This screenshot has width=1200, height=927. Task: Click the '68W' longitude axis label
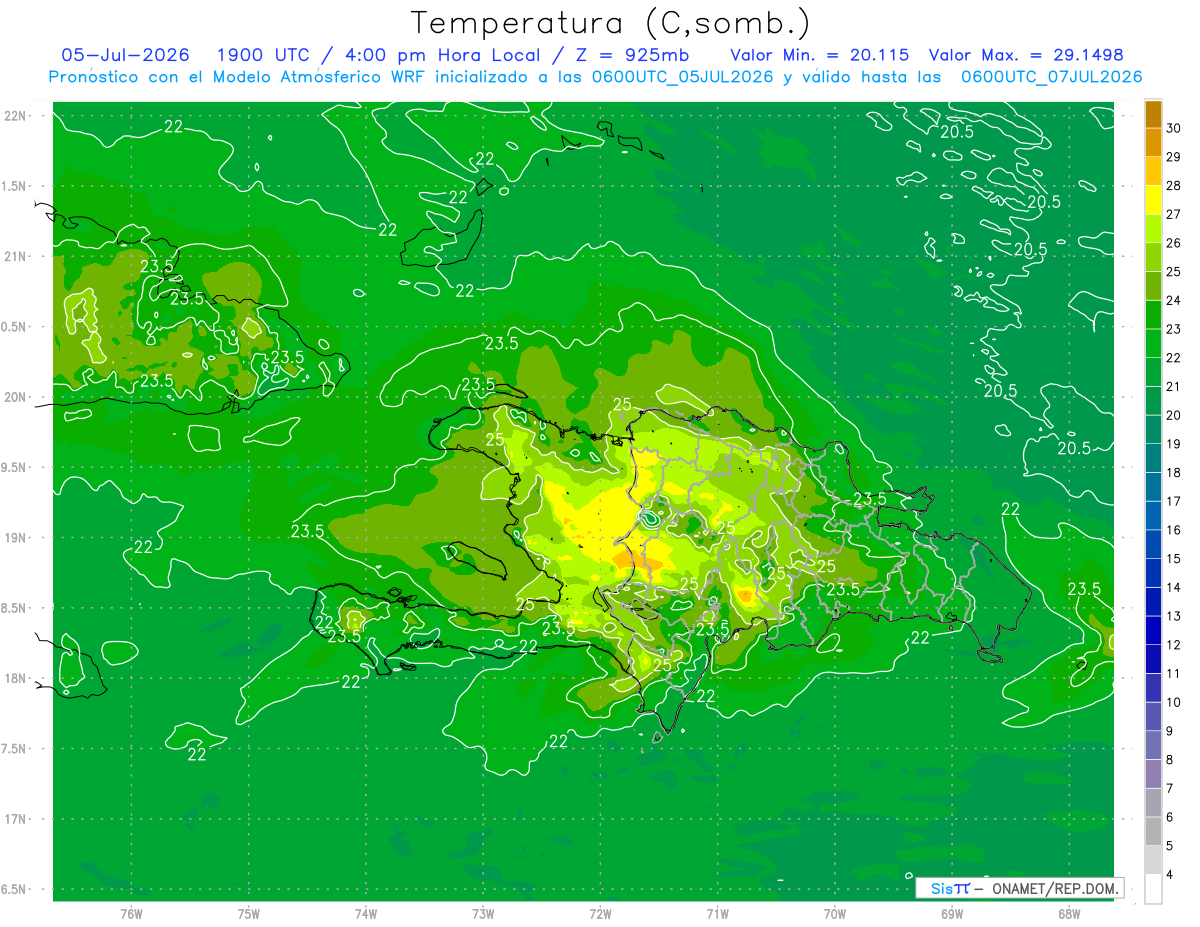click(1069, 914)
